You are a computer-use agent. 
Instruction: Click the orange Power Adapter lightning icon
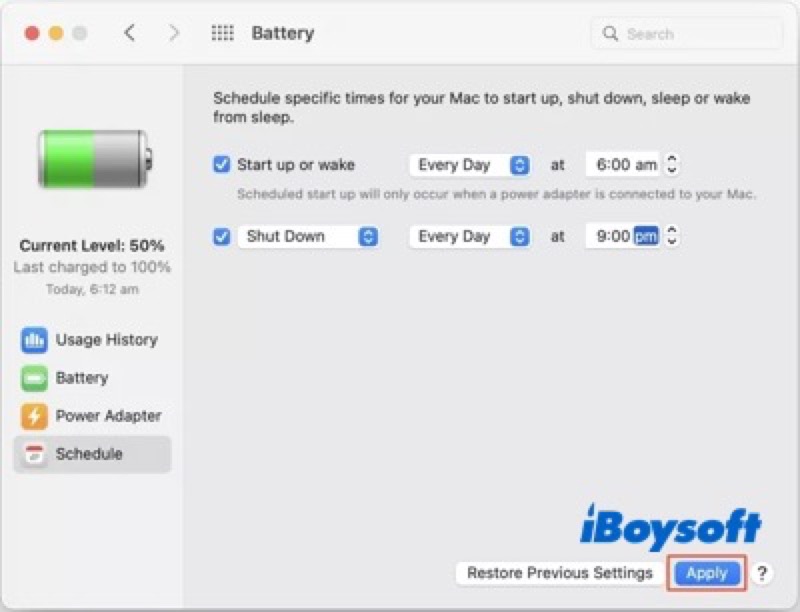34,416
